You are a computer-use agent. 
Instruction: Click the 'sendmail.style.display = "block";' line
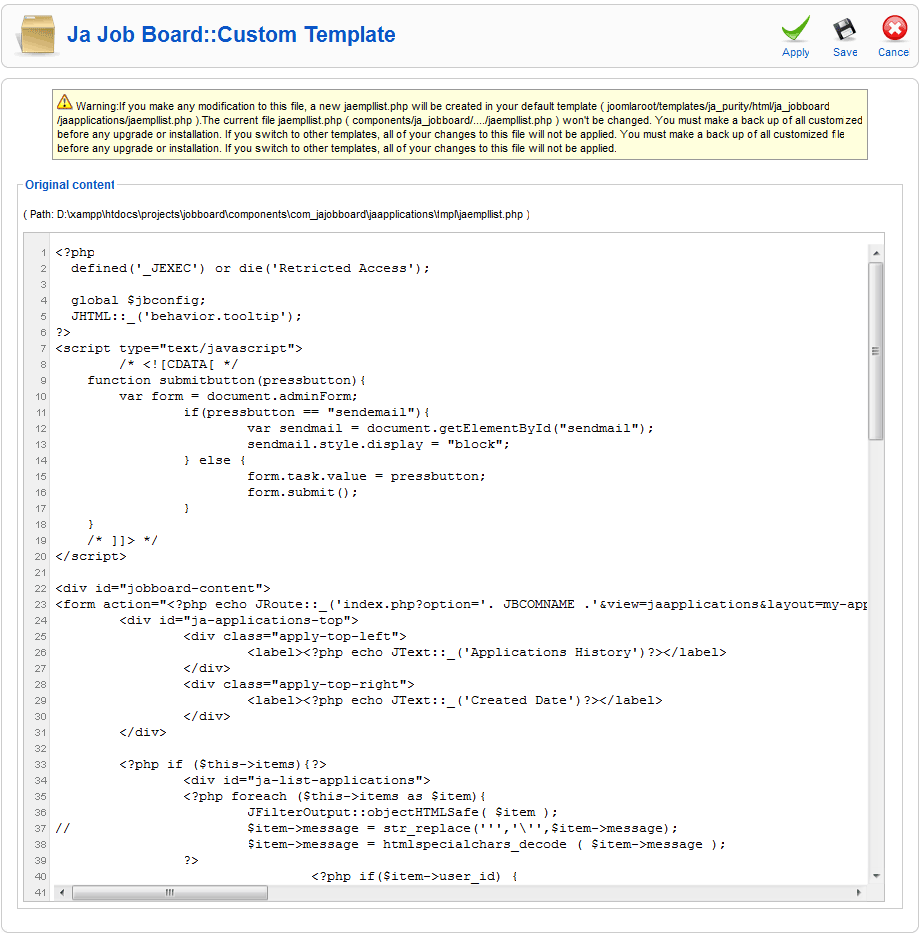click(x=378, y=444)
